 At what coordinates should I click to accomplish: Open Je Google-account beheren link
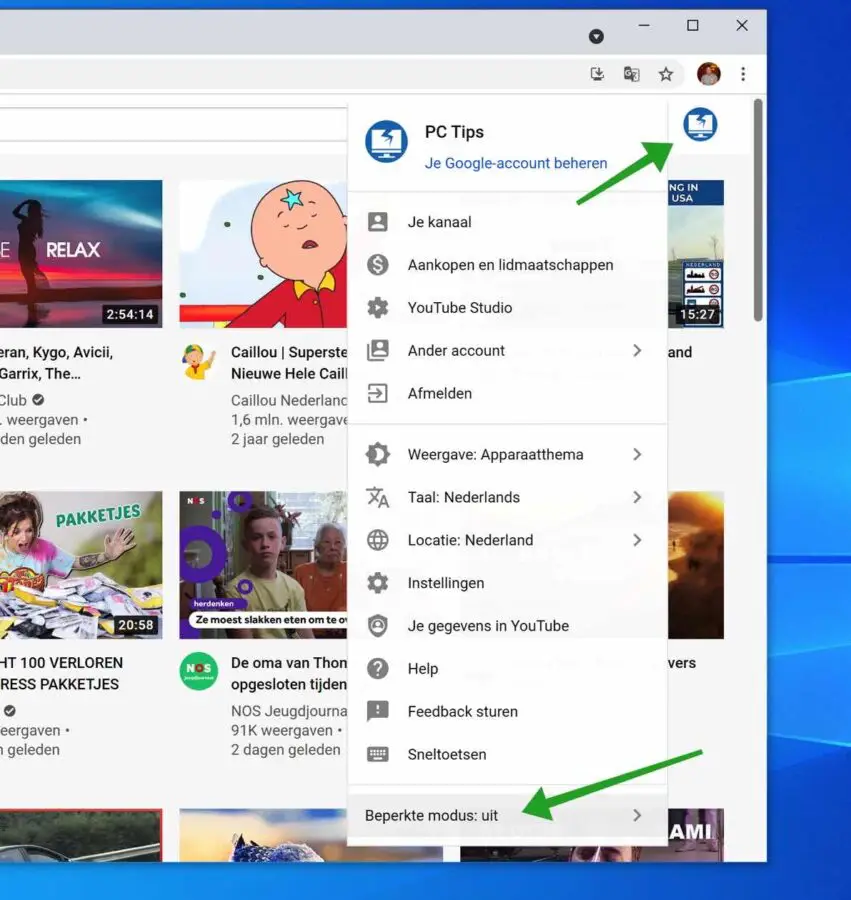tap(515, 163)
